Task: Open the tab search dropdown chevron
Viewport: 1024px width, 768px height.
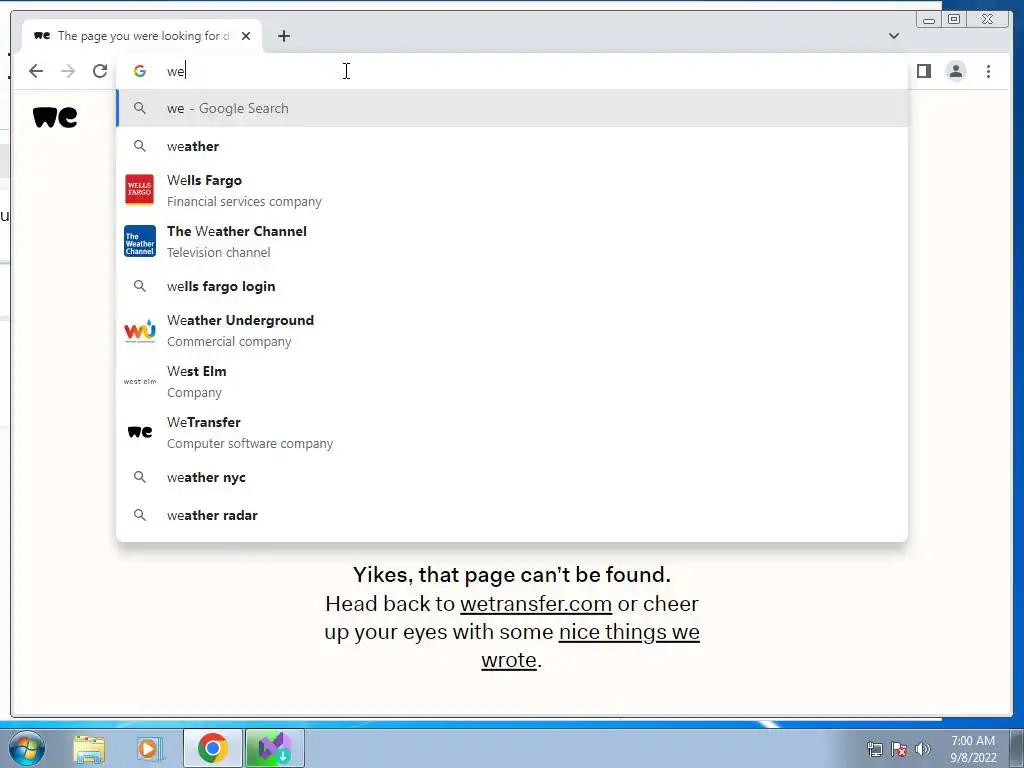Action: pyautogui.click(x=893, y=36)
